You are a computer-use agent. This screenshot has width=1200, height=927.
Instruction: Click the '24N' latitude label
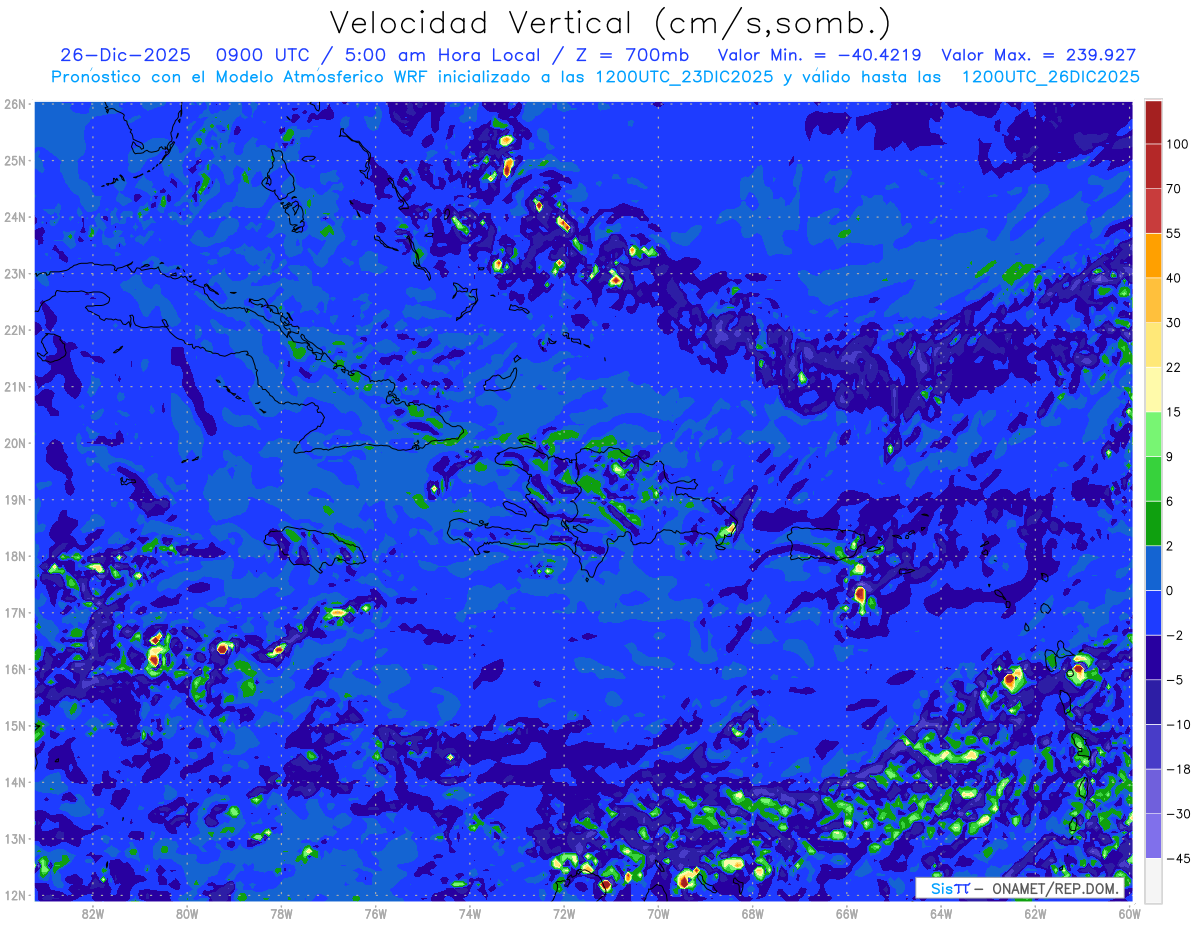point(15,217)
